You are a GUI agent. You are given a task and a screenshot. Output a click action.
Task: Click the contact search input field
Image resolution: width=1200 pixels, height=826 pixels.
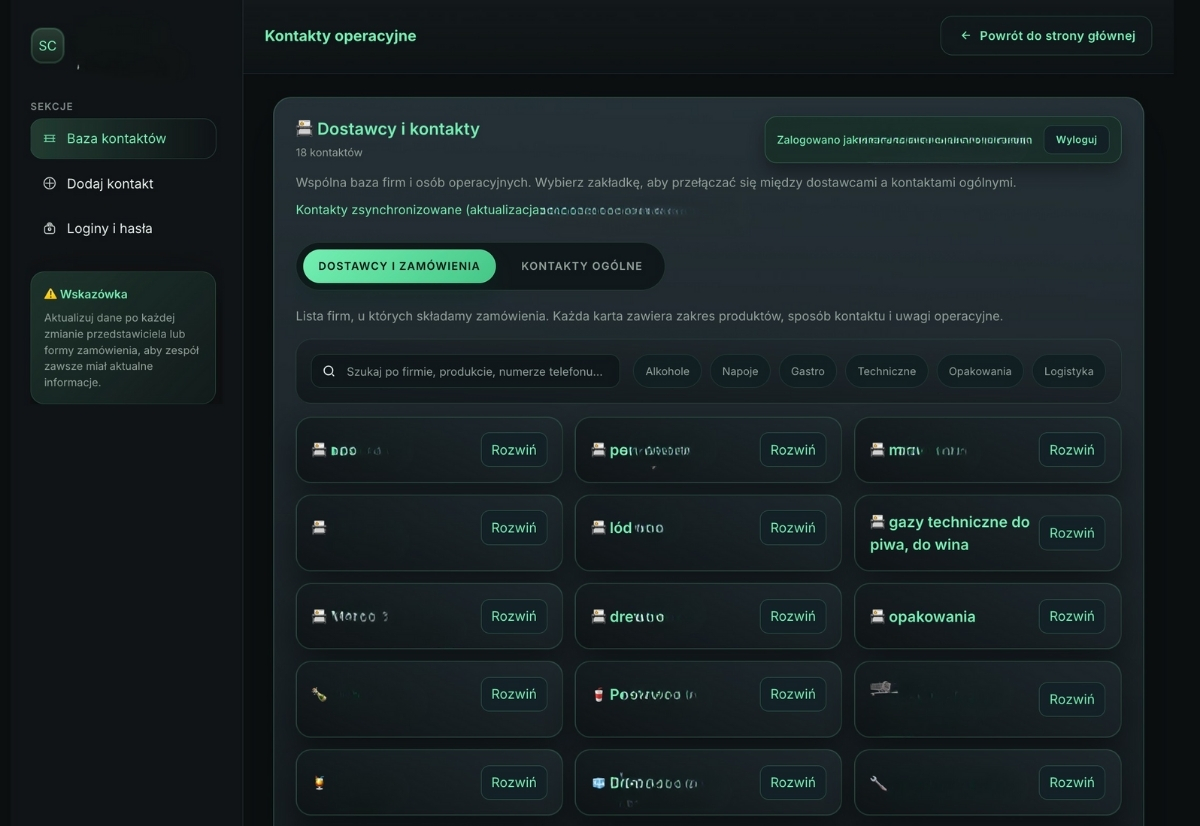click(470, 371)
